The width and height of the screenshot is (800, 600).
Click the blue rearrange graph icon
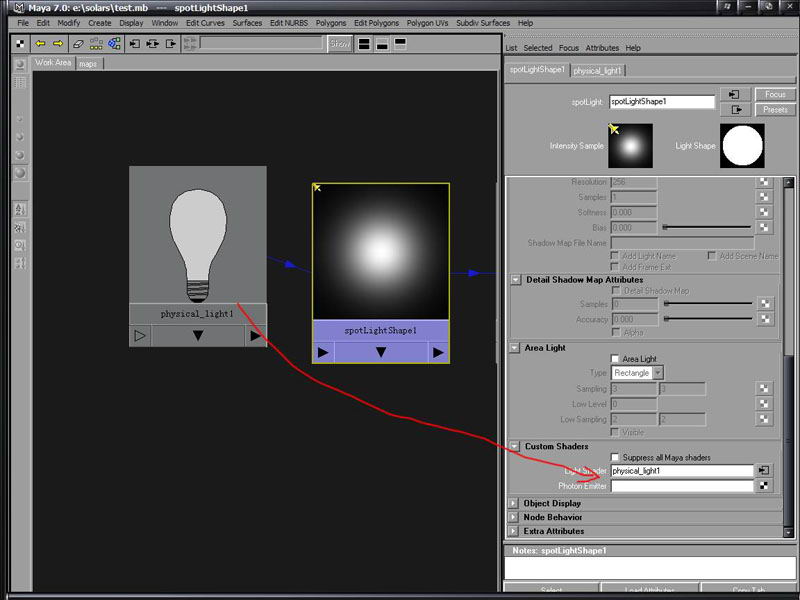point(114,44)
